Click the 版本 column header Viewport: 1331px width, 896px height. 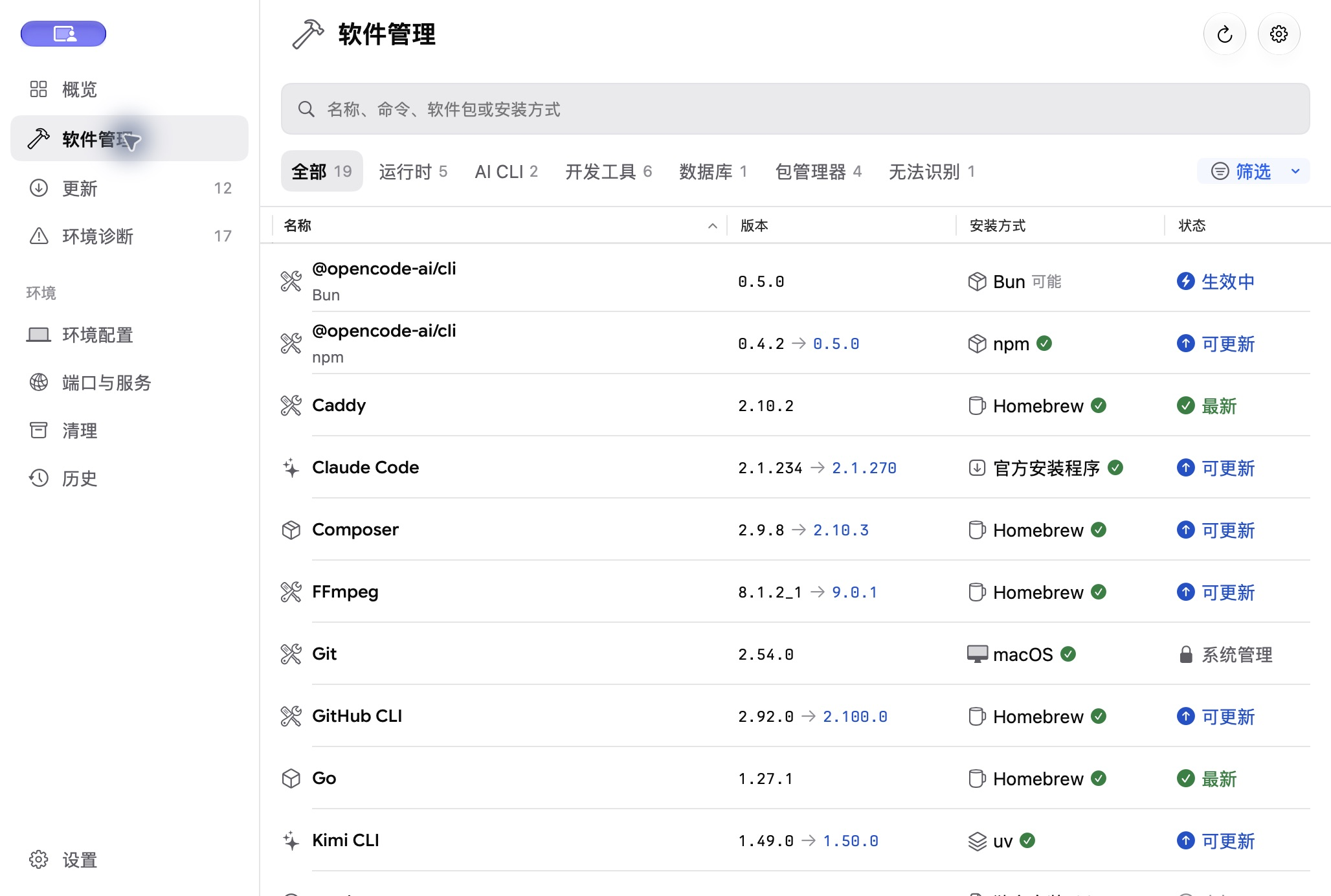point(754,225)
